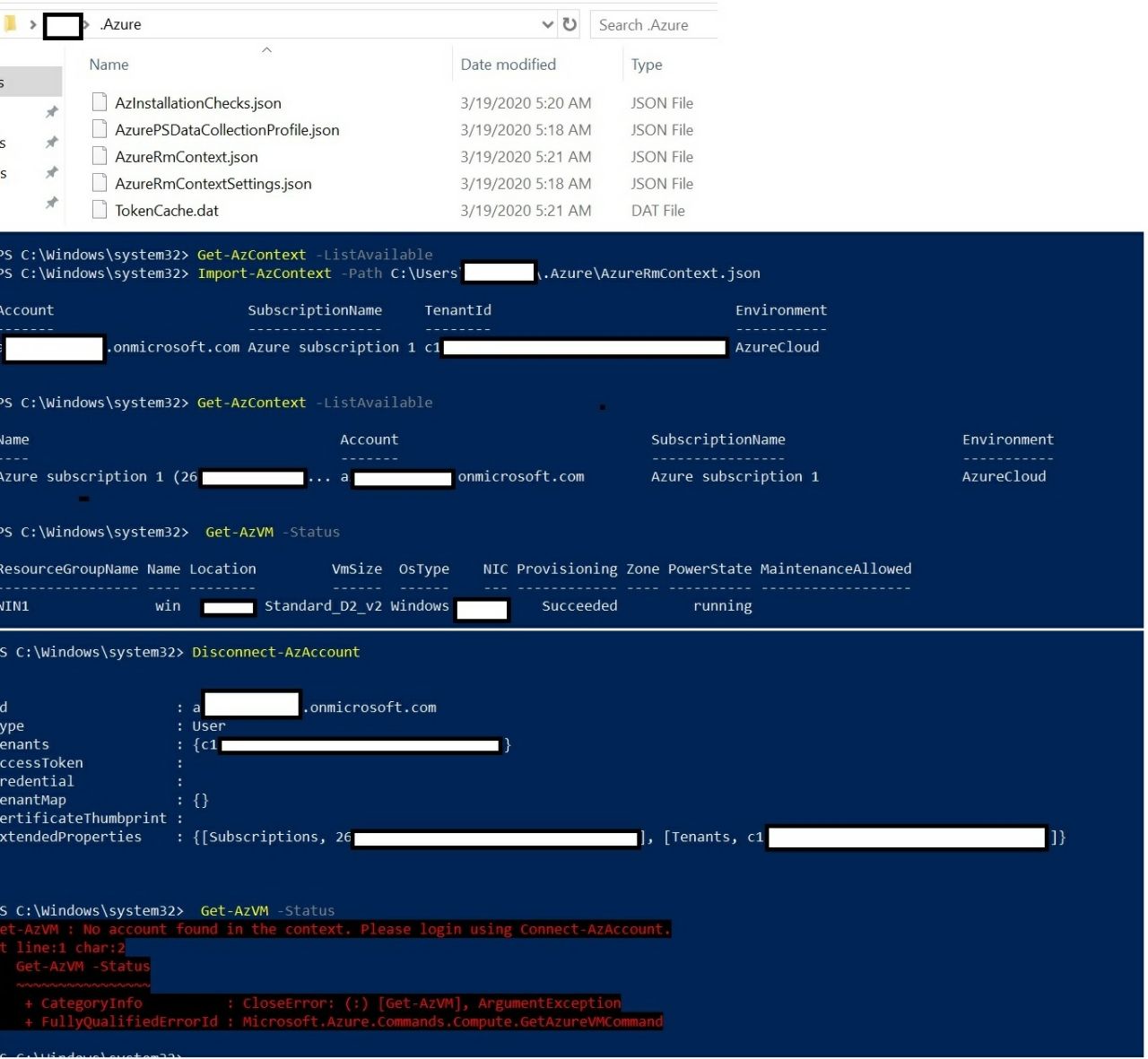Image resolution: width=1148 pixels, height=1059 pixels.
Task: Click the WIN1 resource group value
Action: [x=14, y=606]
